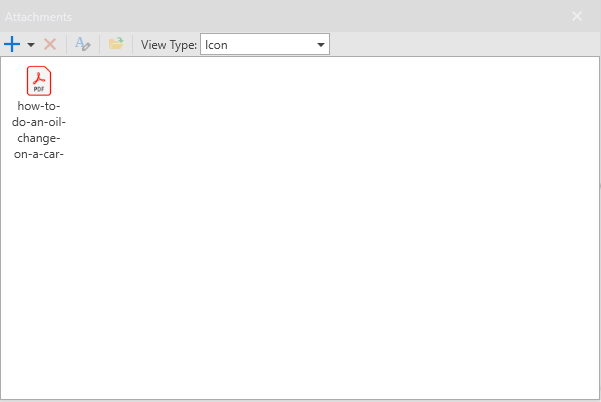Select the PDF attachment file icon
This screenshot has width=601, height=402.
tap(39, 81)
